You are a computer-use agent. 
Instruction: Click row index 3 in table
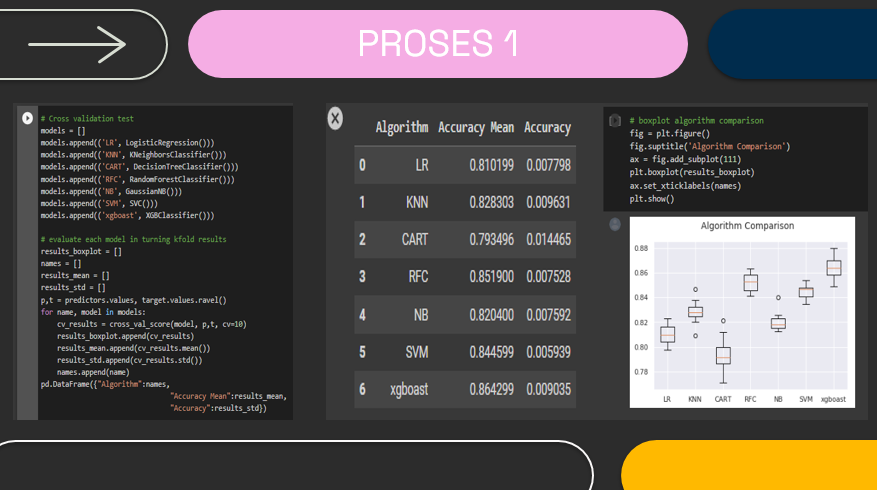[x=362, y=276]
